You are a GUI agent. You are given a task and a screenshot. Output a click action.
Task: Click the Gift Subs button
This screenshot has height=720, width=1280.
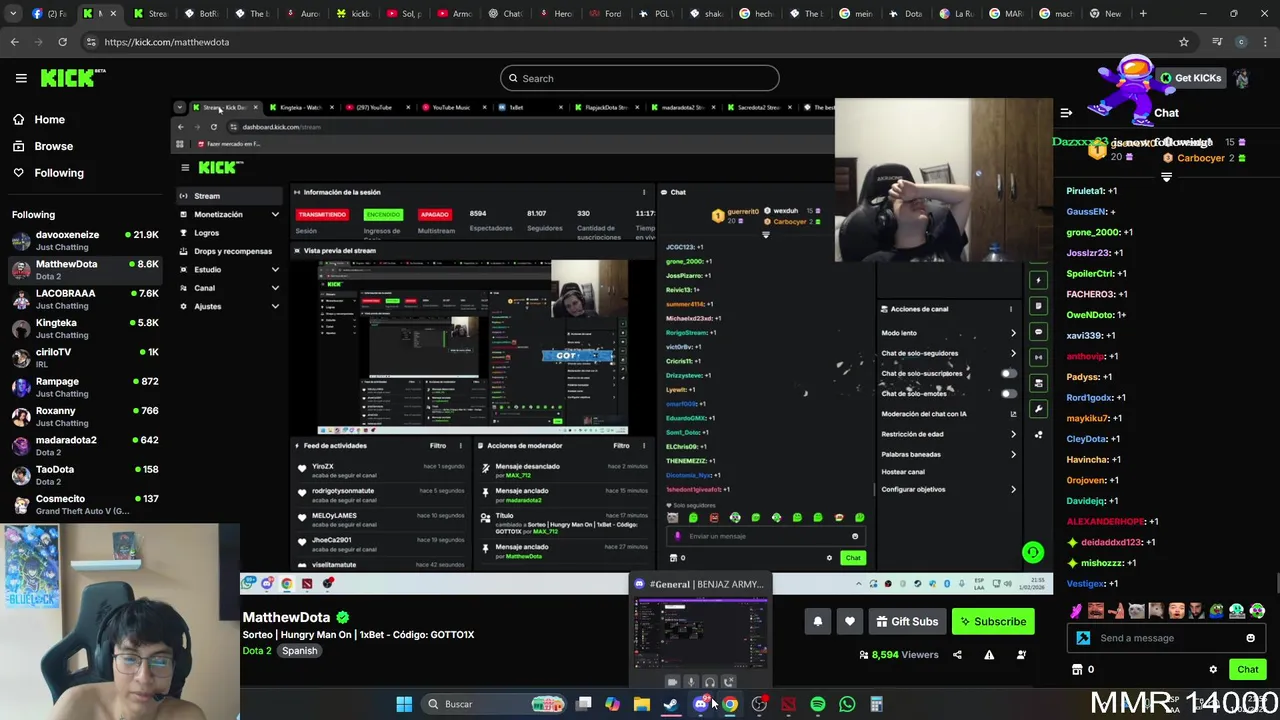[907, 621]
